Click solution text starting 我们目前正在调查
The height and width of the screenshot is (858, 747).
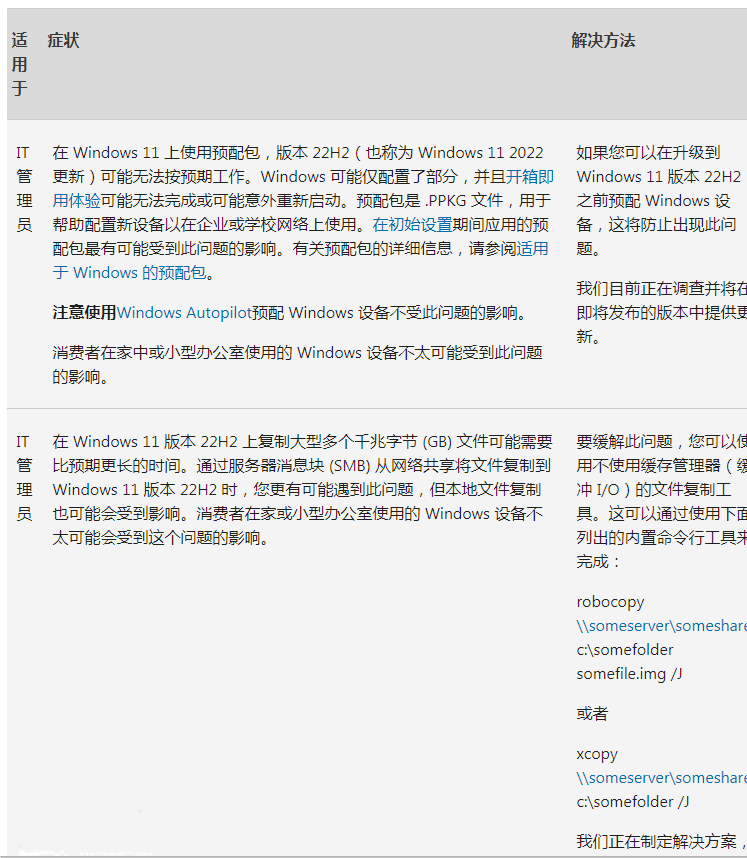pyautogui.click(x=662, y=312)
